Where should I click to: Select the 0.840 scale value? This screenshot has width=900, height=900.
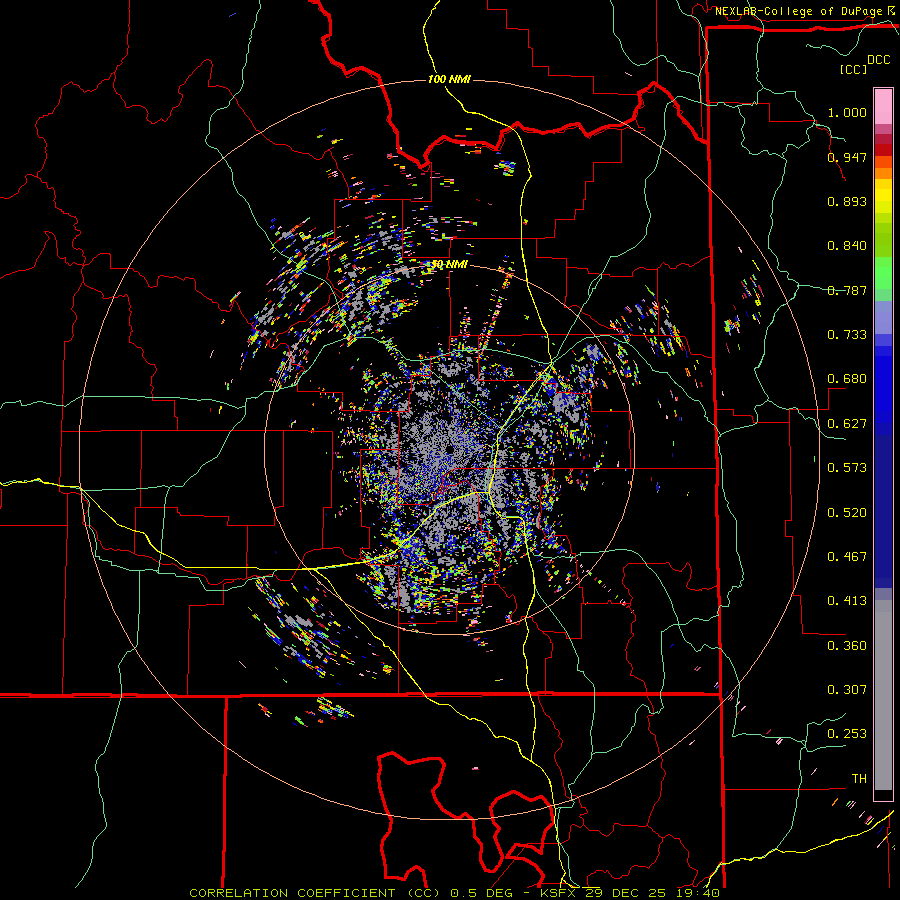pyautogui.click(x=847, y=246)
